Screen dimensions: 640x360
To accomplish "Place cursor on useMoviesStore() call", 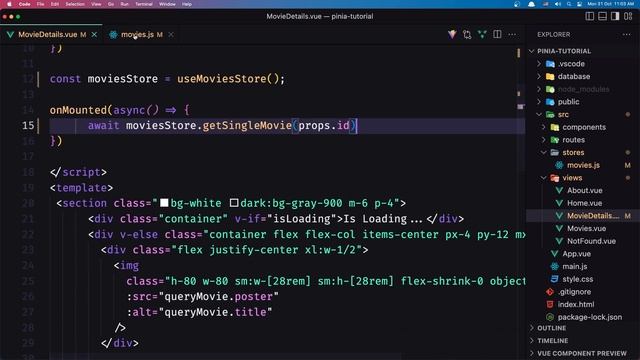I will [x=227, y=78].
